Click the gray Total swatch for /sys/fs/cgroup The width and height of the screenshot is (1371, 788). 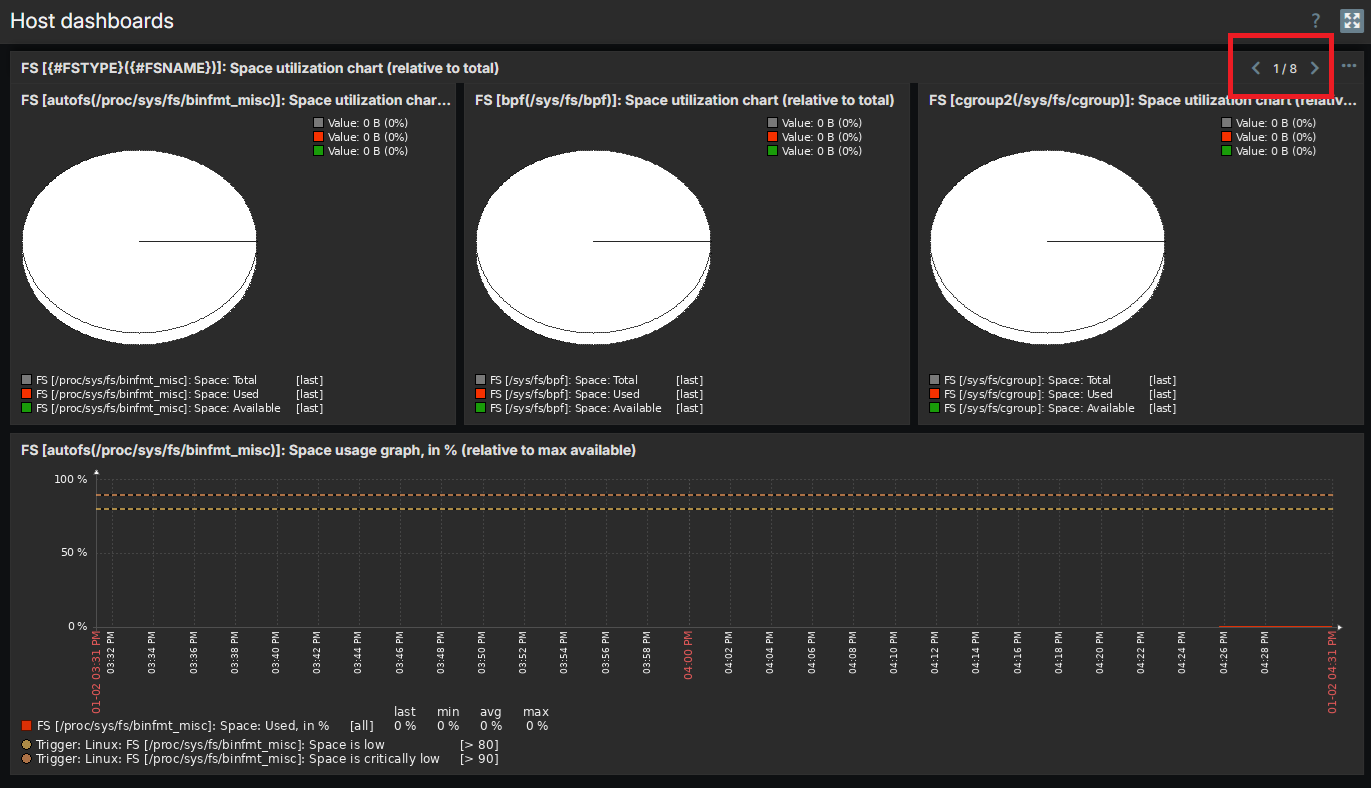[935, 380]
